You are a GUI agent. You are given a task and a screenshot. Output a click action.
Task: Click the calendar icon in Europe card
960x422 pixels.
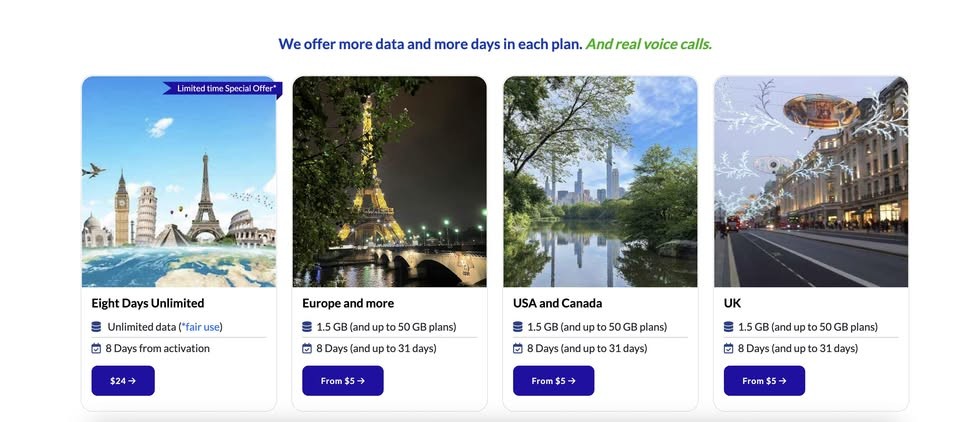click(307, 349)
